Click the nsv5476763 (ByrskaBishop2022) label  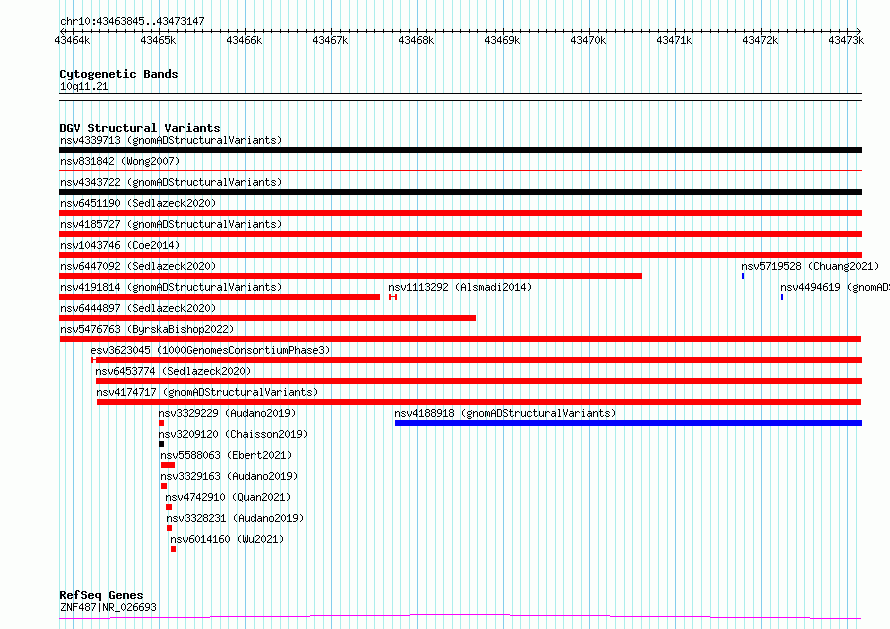(147, 329)
